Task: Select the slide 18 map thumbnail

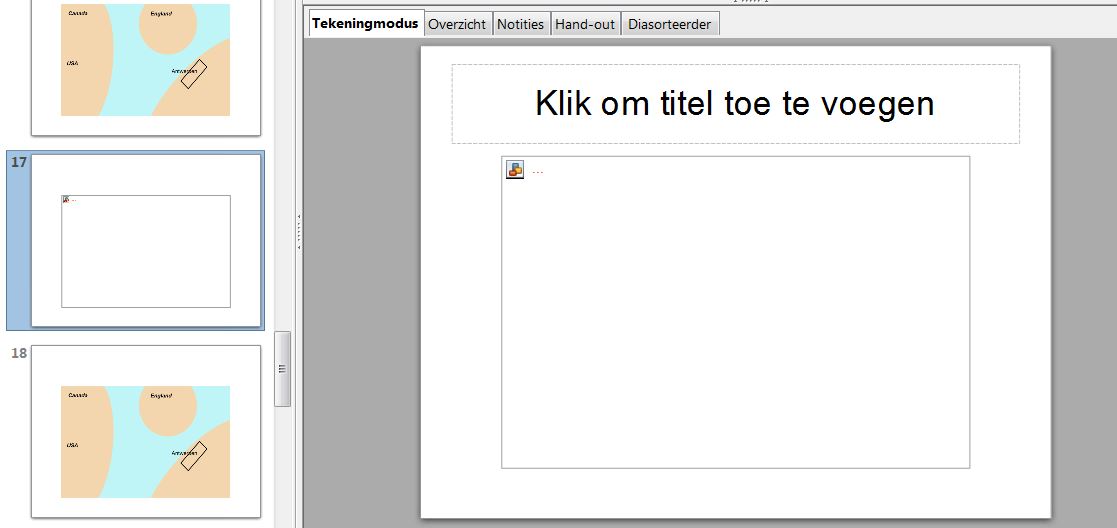Action: (x=146, y=432)
